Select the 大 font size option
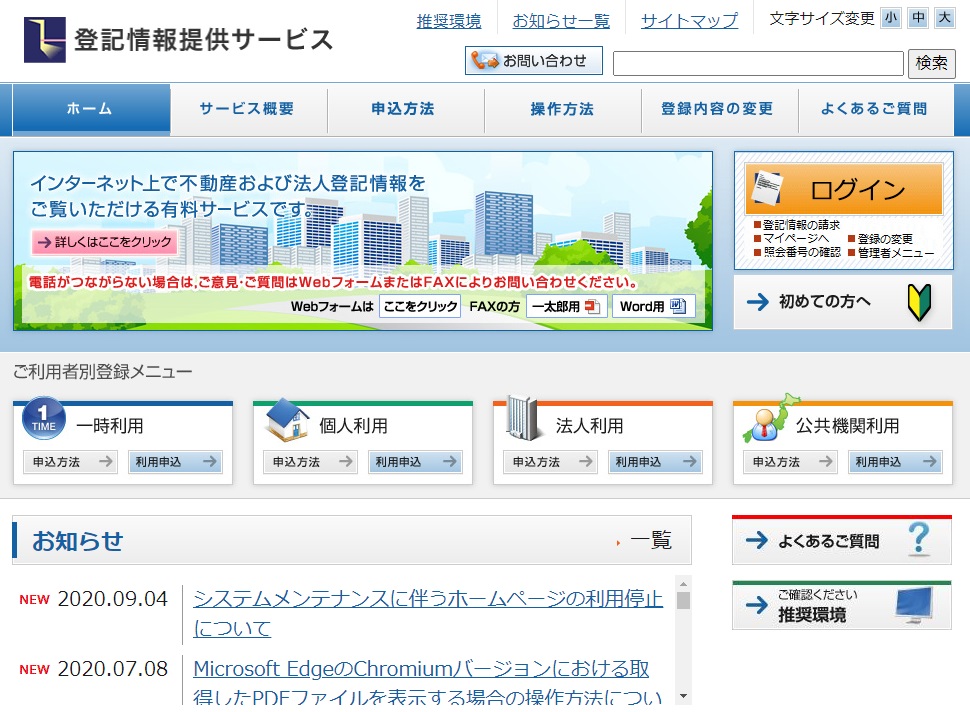Viewport: 970px width, 712px height. (944, 17)
